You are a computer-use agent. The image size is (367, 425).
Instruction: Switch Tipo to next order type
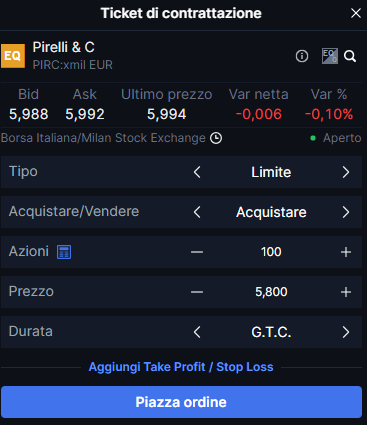click(x=346, y=172)
